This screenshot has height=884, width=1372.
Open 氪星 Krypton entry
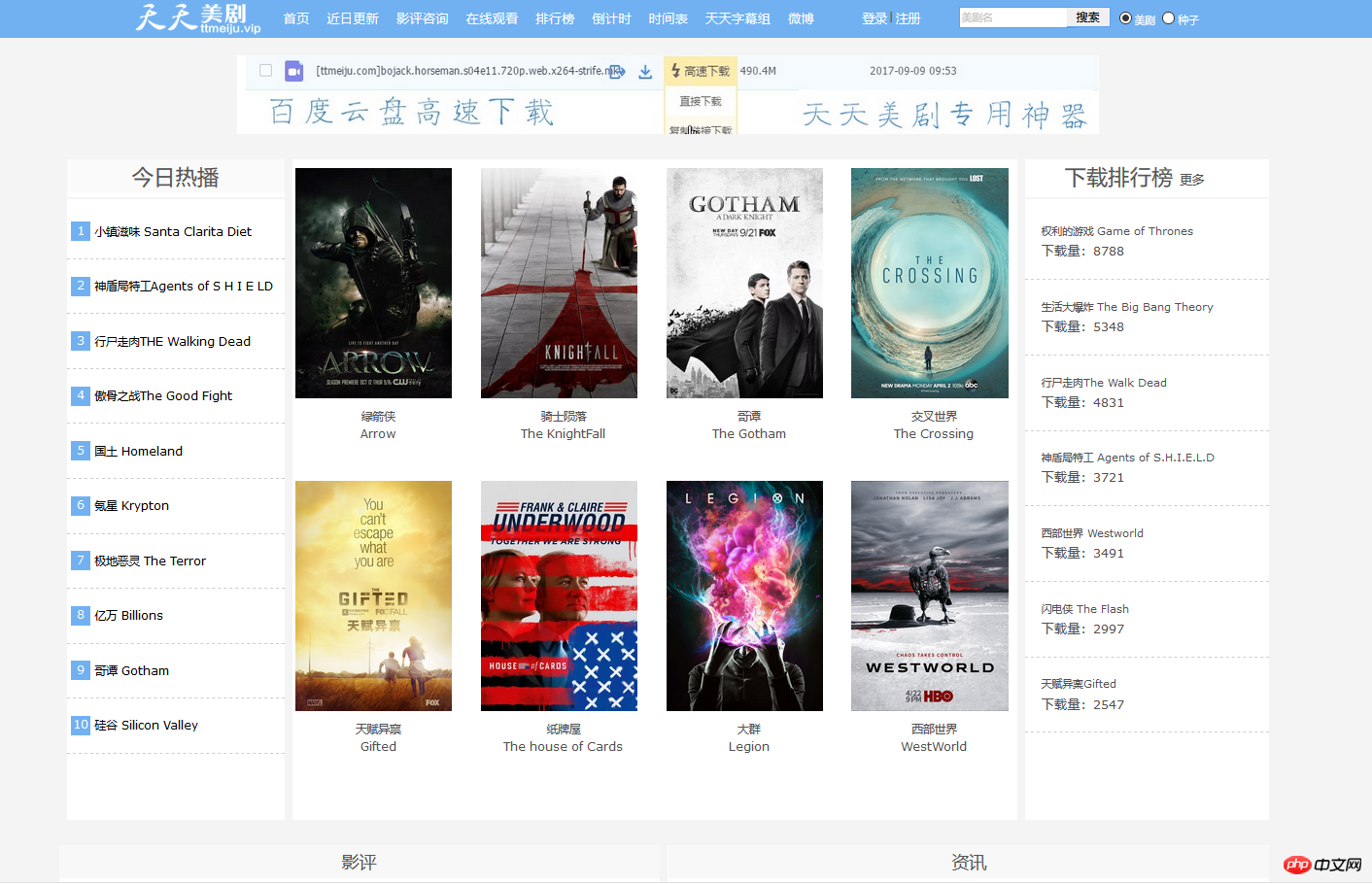tap(131, 505)
